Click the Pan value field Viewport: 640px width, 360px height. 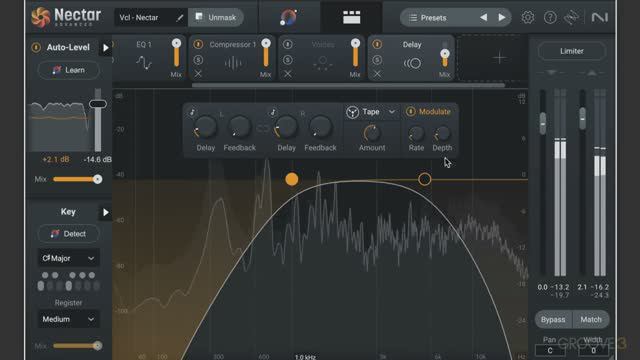coord(550,350)
